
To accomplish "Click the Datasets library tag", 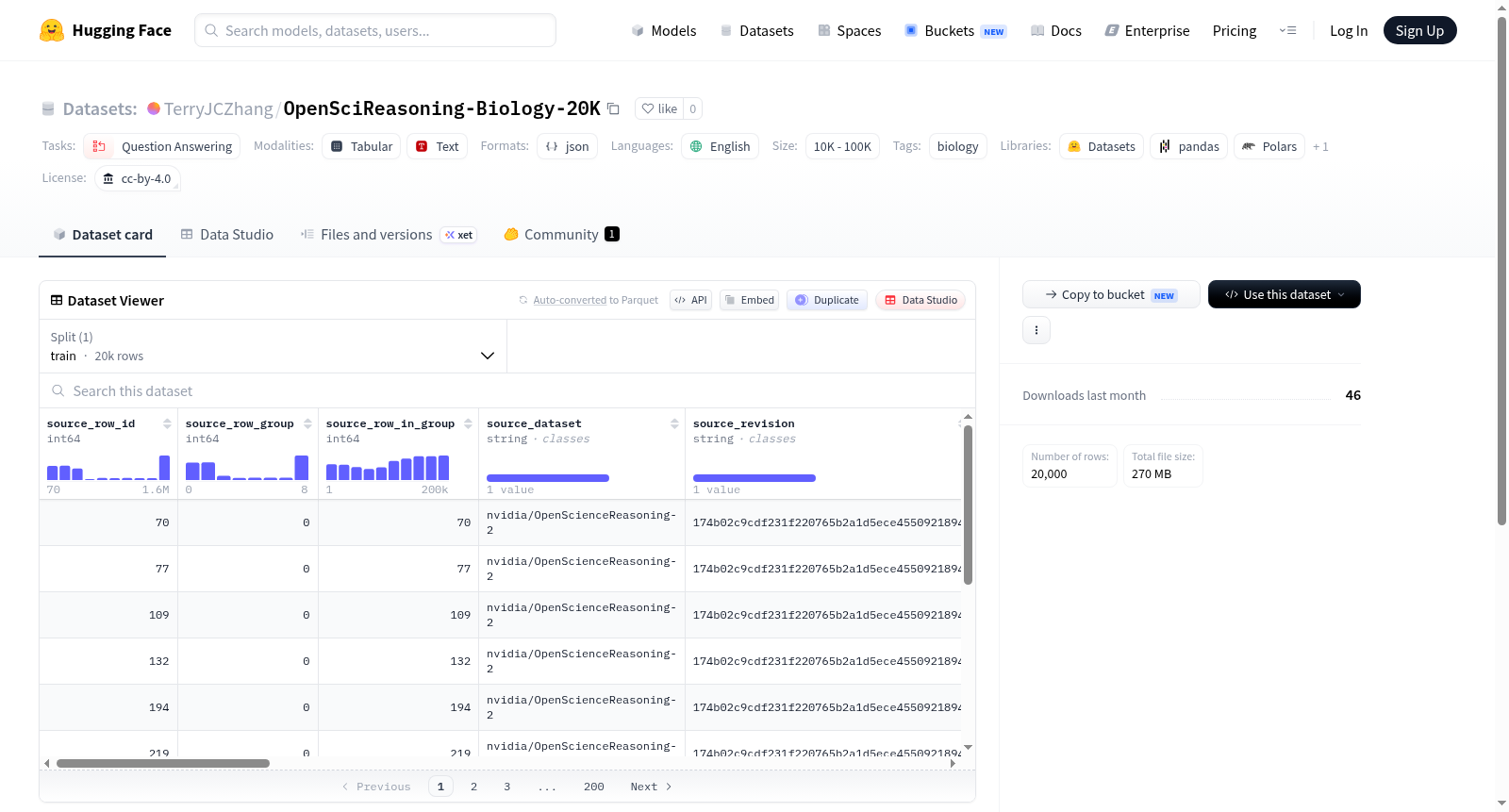I will click(1102, 146).
